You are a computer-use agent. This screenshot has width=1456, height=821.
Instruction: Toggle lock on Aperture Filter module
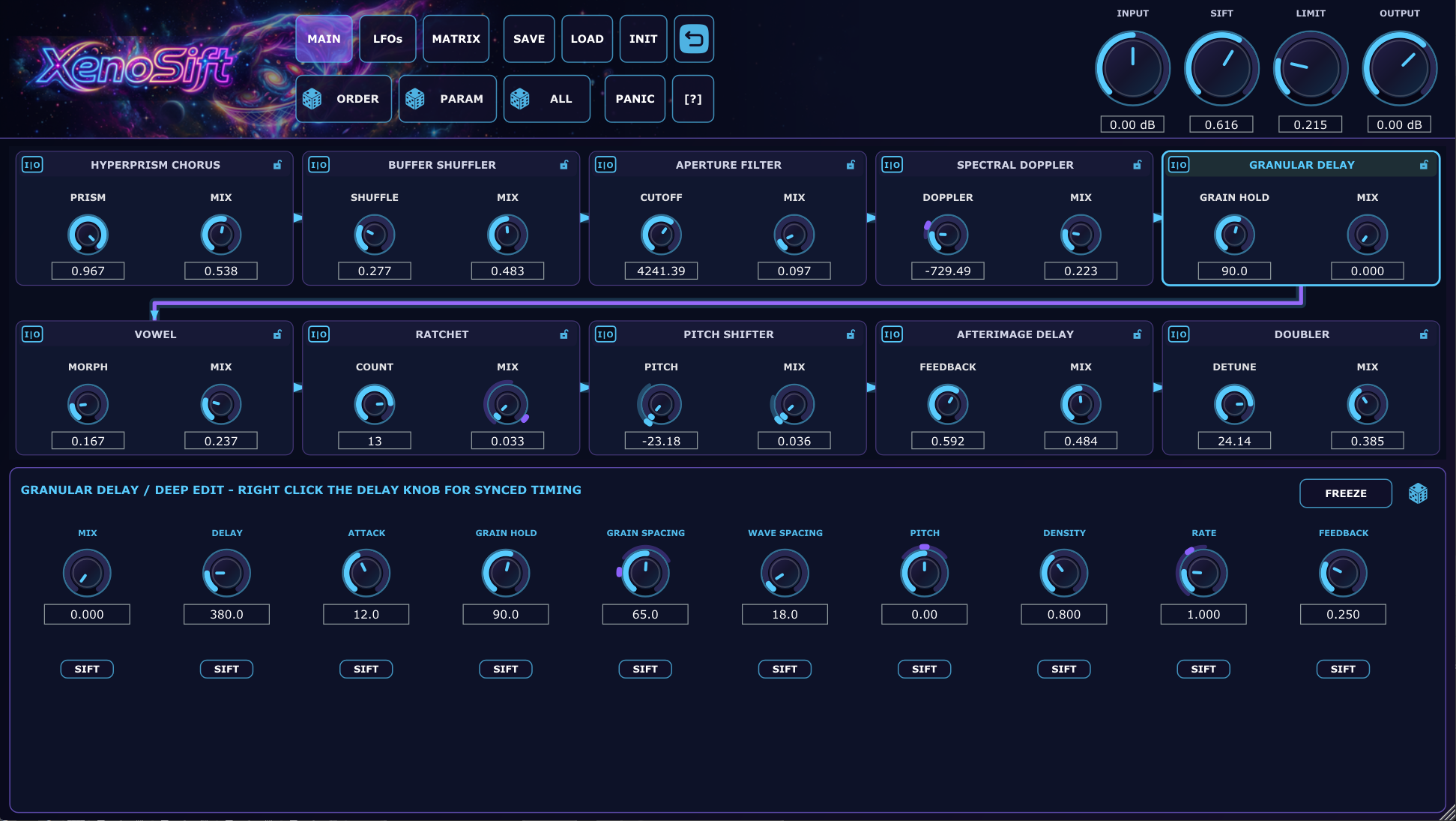click(x=851, y=165)
